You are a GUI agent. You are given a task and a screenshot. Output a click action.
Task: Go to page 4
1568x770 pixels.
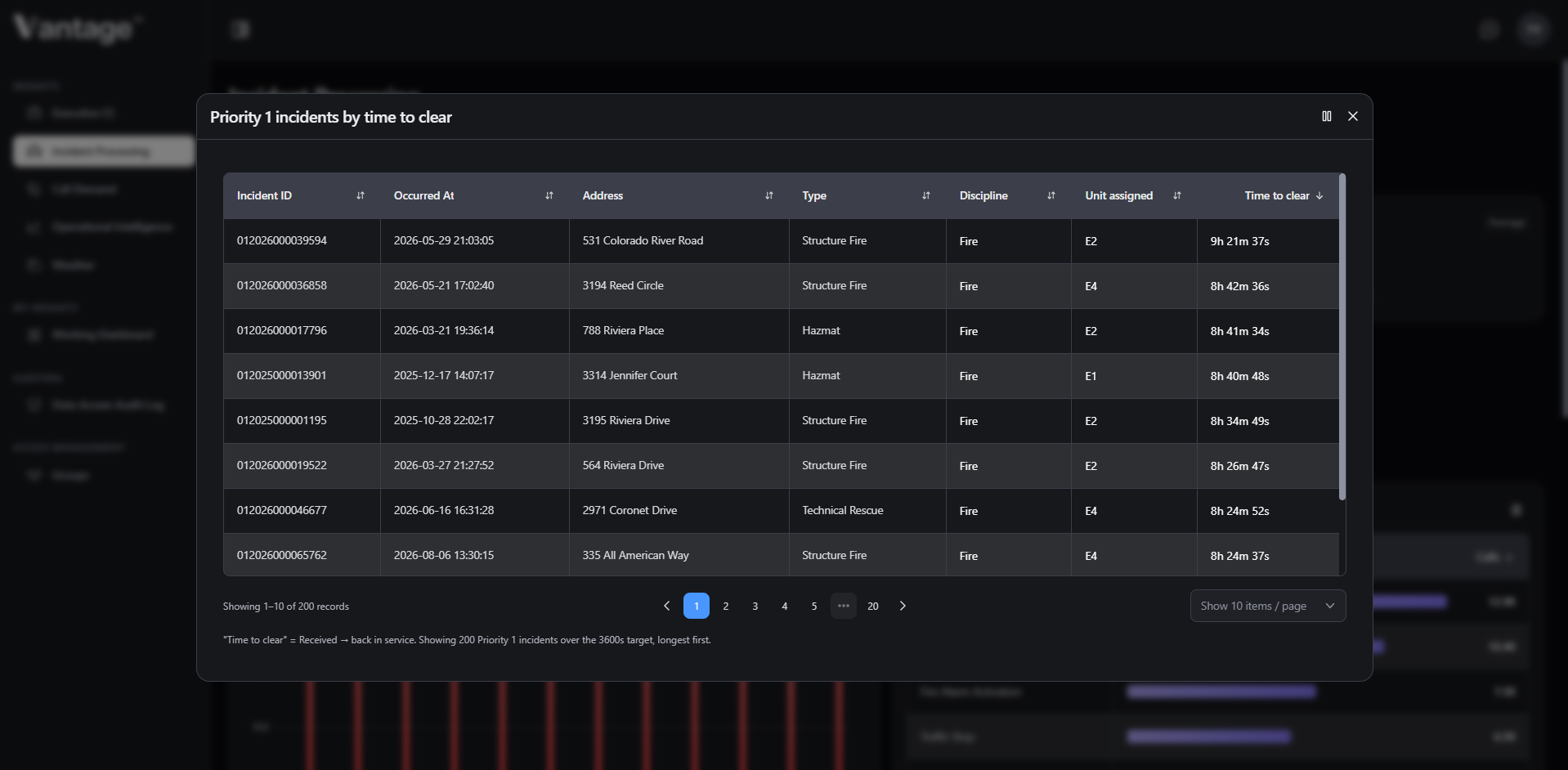point(785,606)
